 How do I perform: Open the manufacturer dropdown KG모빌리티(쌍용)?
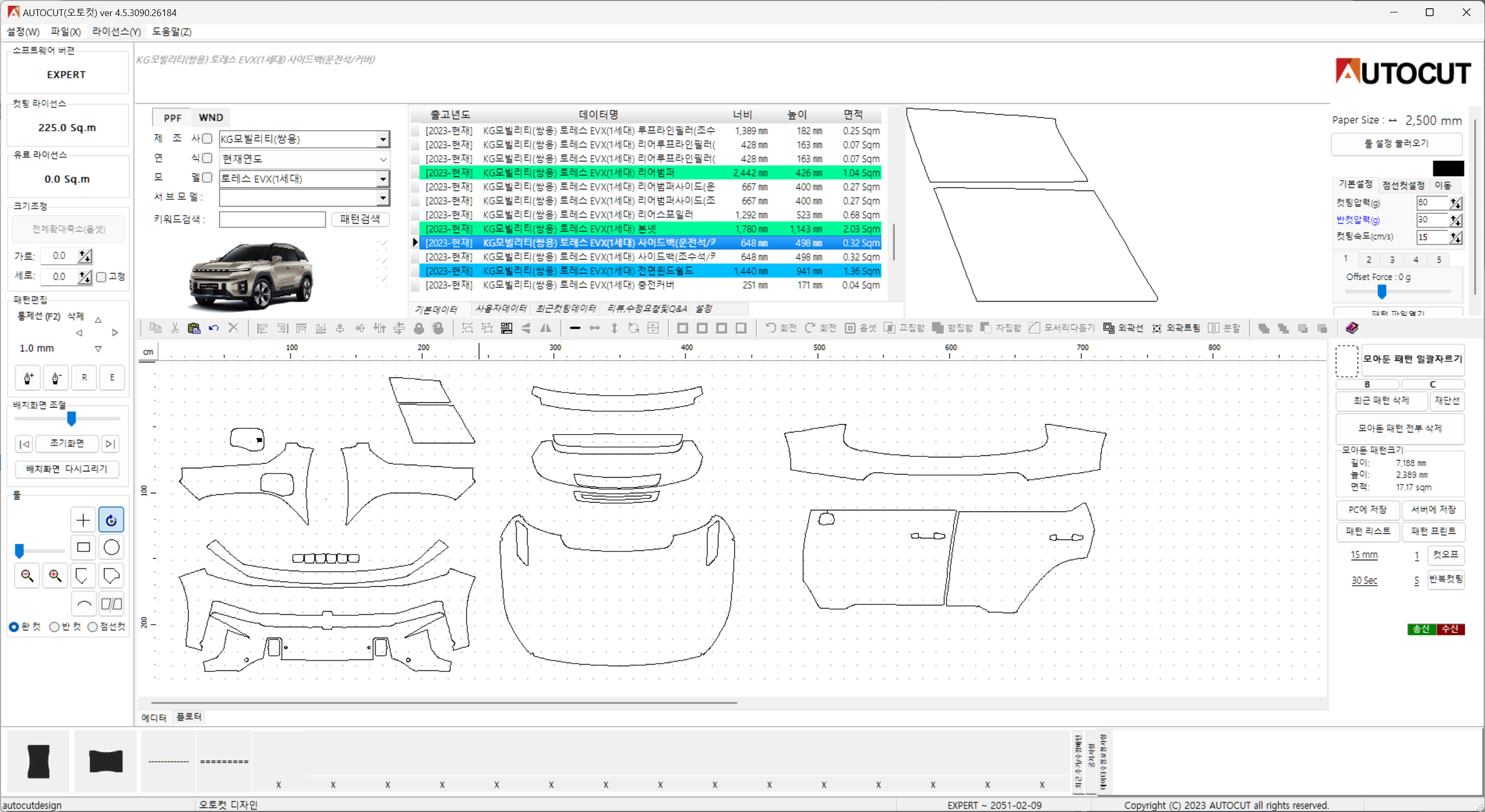coord(304,139)
